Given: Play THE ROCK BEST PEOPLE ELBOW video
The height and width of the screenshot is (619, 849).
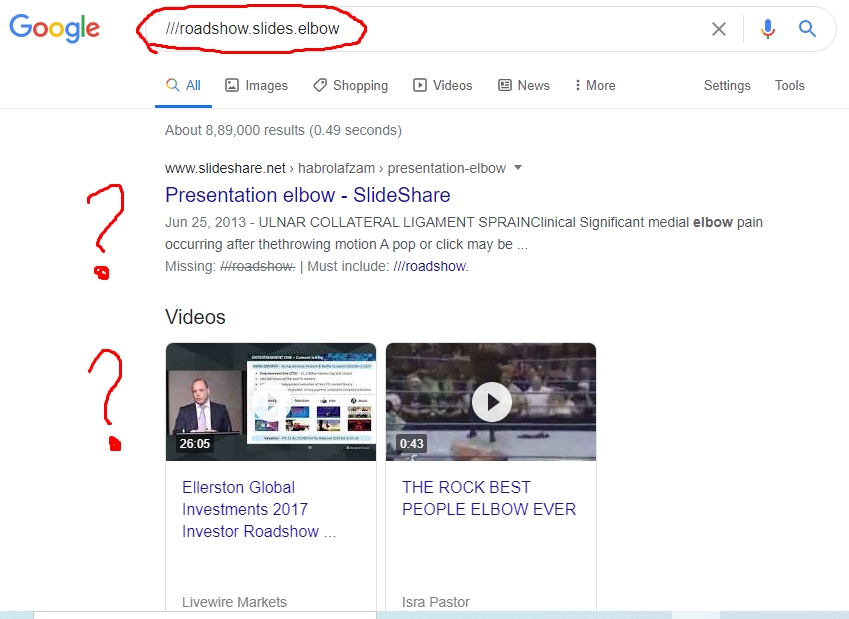Looking at the screenshot, I should (491, 402).
